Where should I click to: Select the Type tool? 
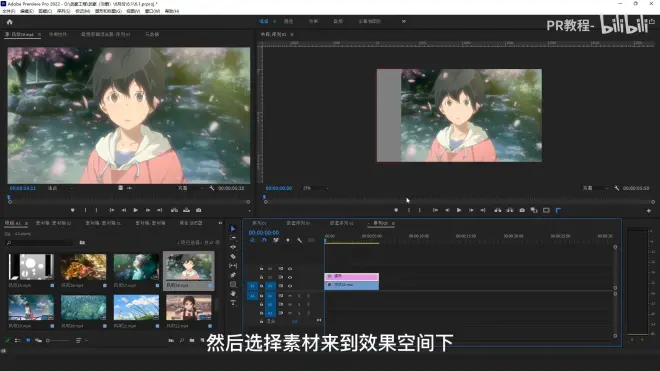233,303
